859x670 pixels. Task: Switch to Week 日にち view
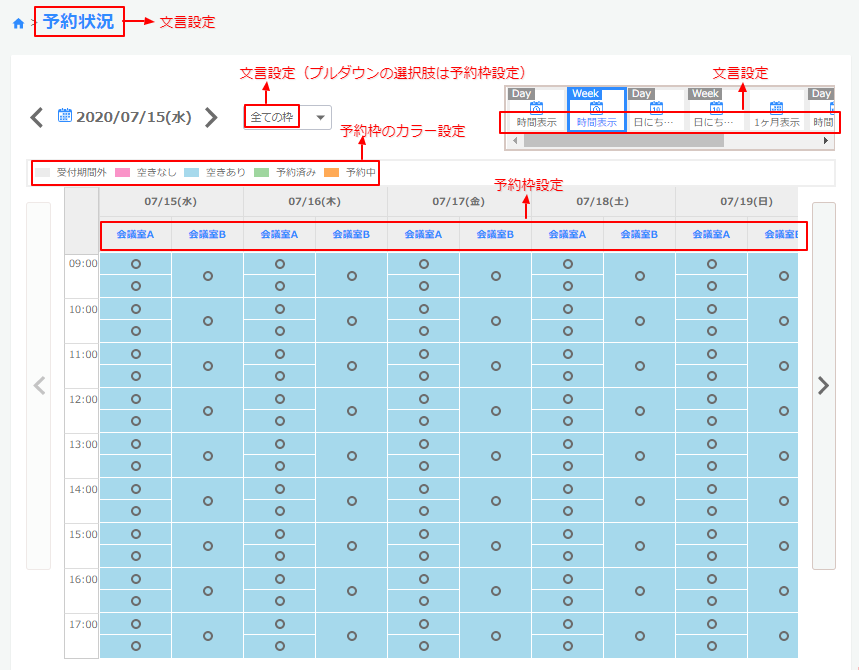[x=716, y=110]
